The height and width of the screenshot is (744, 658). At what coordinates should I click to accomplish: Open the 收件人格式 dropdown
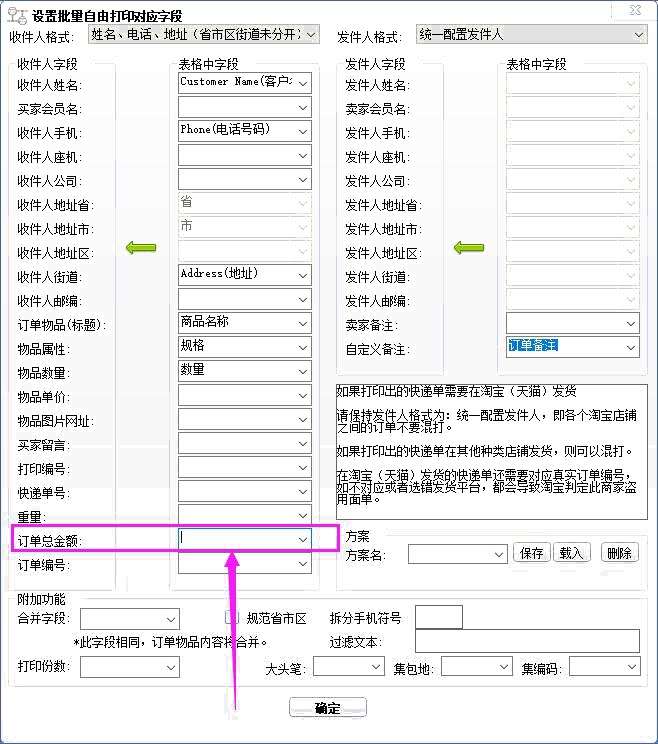pyautogui.click(x=204, y=34)
